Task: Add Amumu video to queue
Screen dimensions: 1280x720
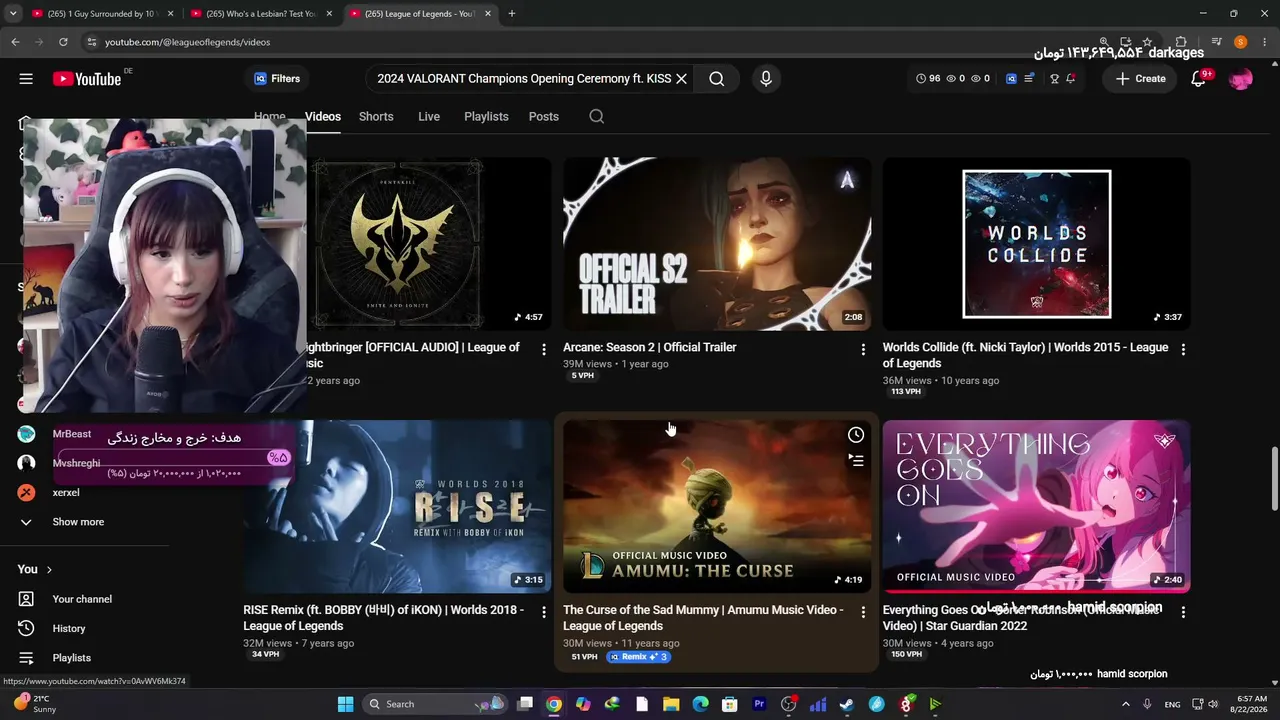Action: (856, 460)
